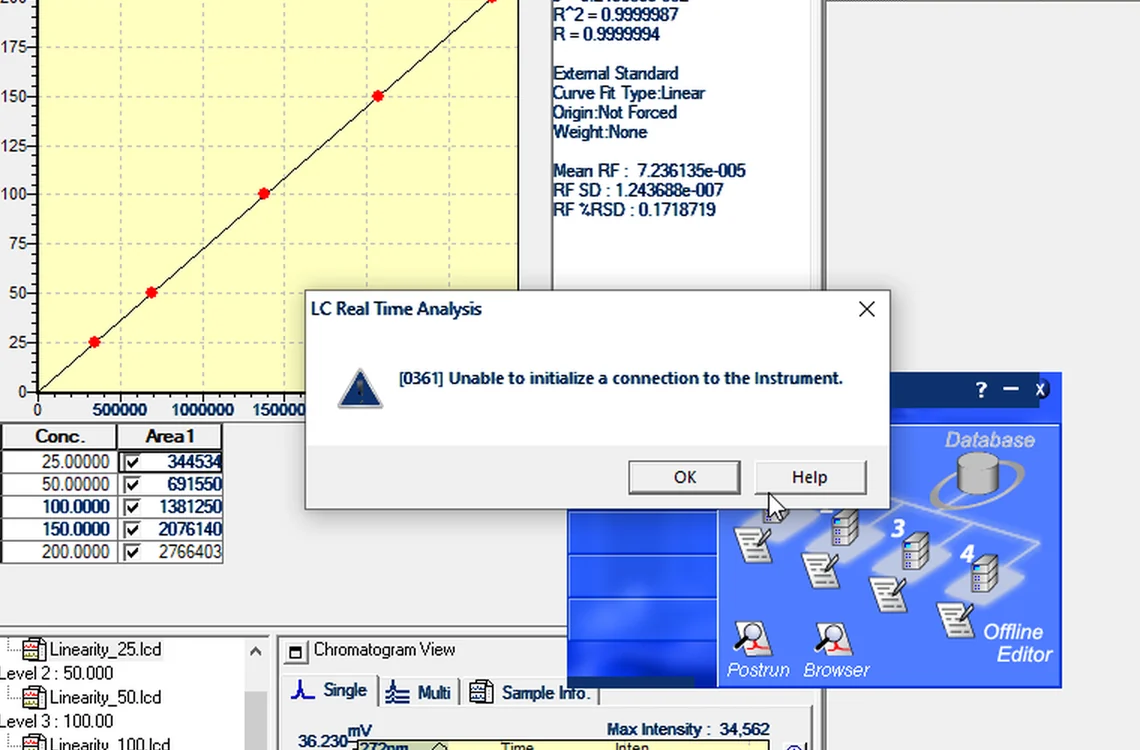Image resolution: width=1140 pixels, height=750 pixels.
Task: Close the LC Real Time Analysis dialog
Action: (x=867, y=310)
